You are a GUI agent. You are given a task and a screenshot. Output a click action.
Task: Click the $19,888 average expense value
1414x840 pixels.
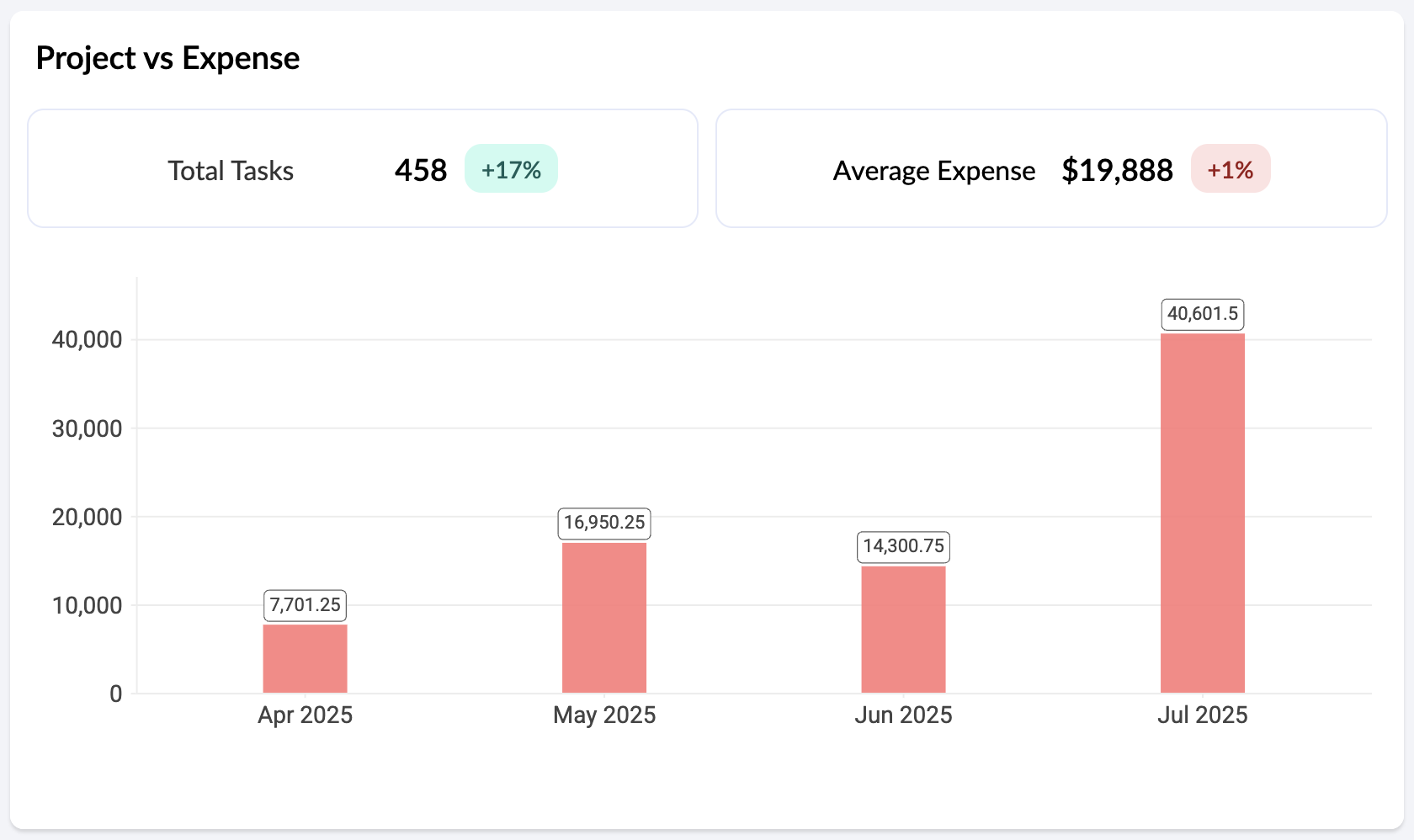1117,170
